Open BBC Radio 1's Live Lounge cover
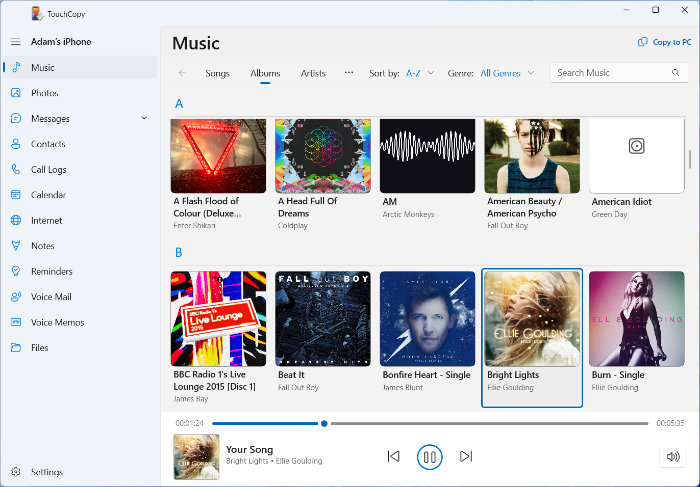 (x=218, y=319)
